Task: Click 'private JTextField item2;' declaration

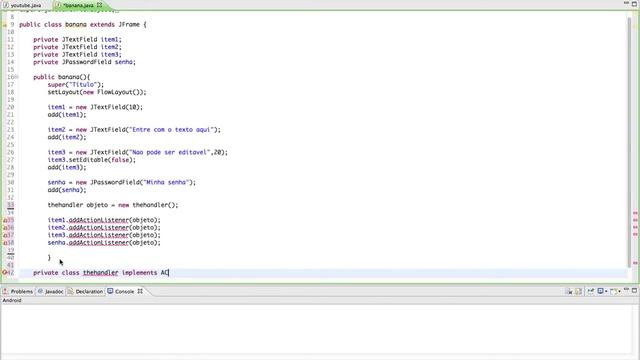Action: pyautogui.click(x=78, y=47)
